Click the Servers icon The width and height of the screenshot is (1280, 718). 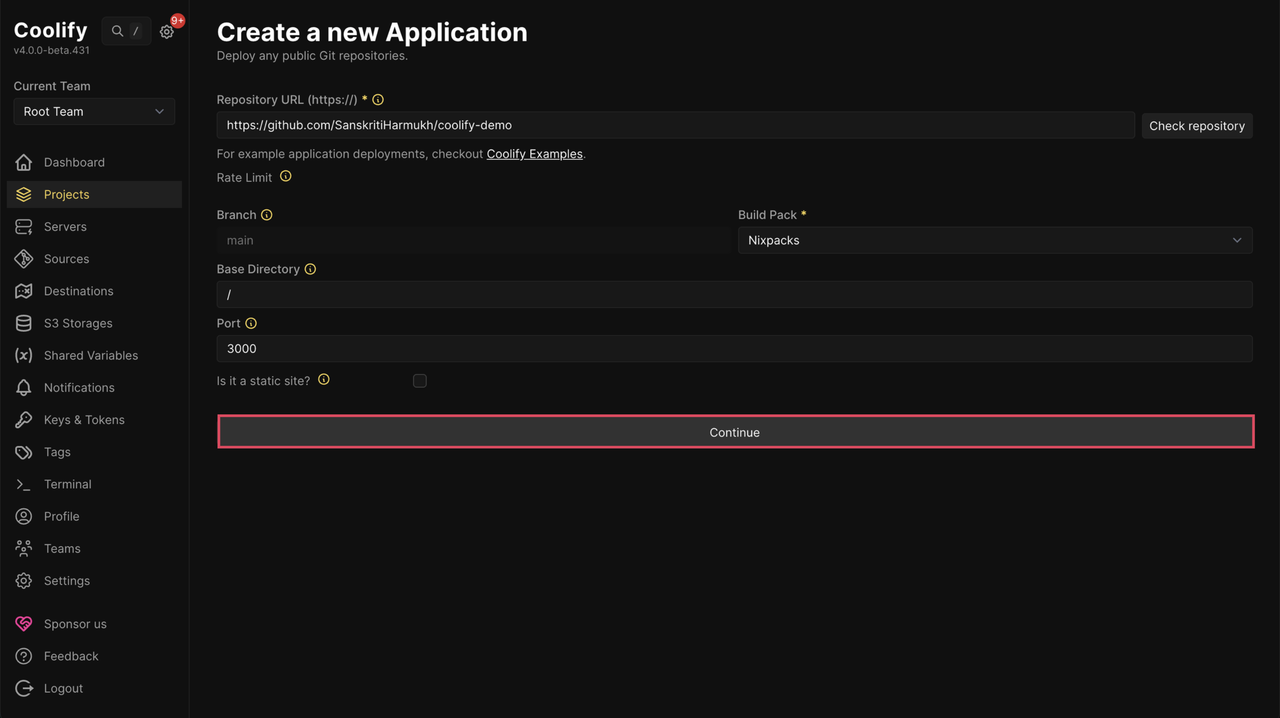(x=24, y=227)
